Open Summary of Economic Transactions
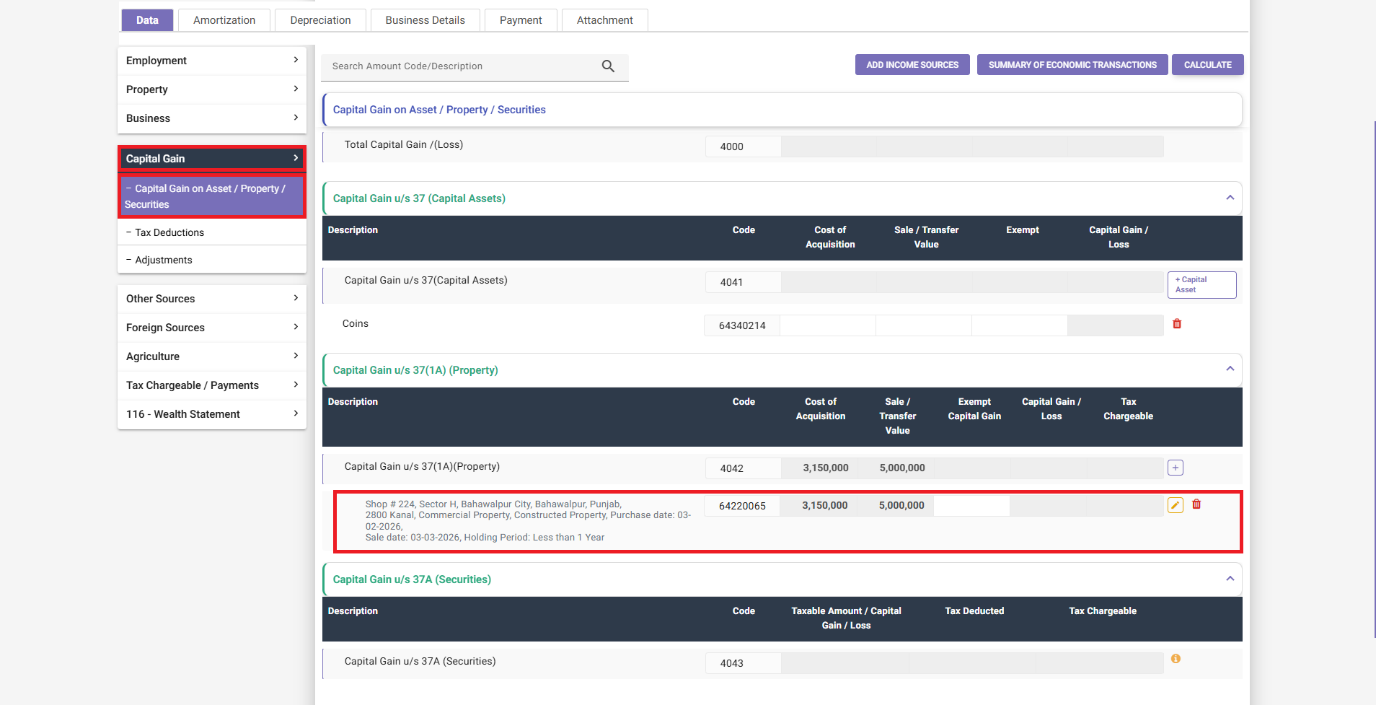The height and width of the screenshot is (705, 1376). point(1072,65)
